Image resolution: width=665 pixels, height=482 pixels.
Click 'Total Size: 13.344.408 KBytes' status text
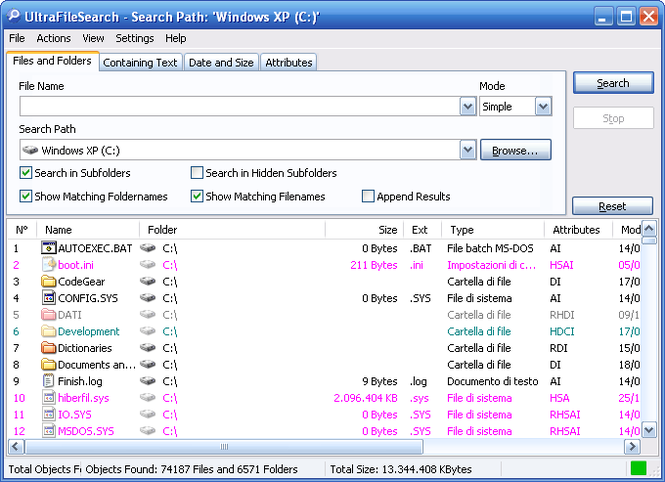tap(401, 469)
